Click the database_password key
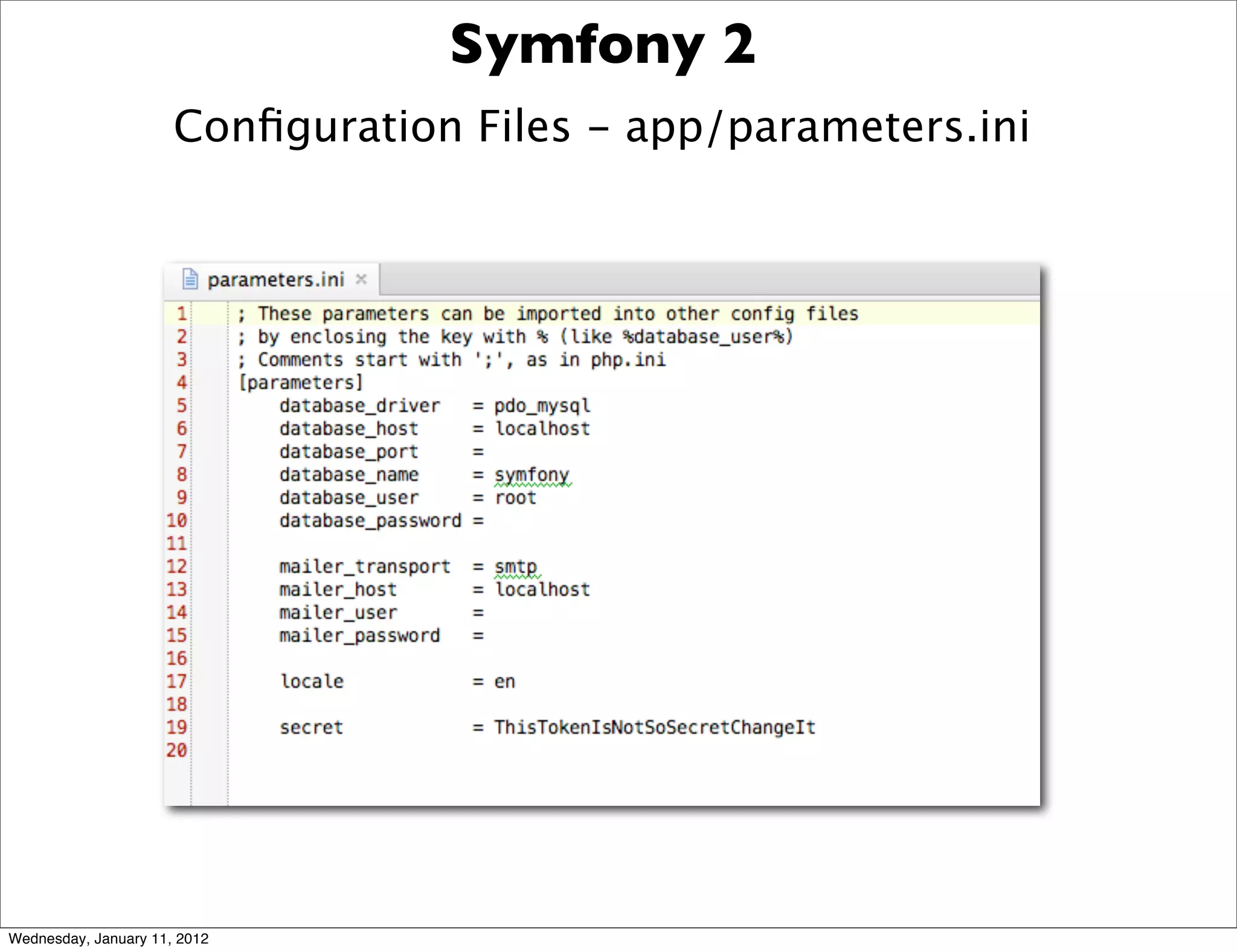This screenshot has height=952, width=1237. 370,521
